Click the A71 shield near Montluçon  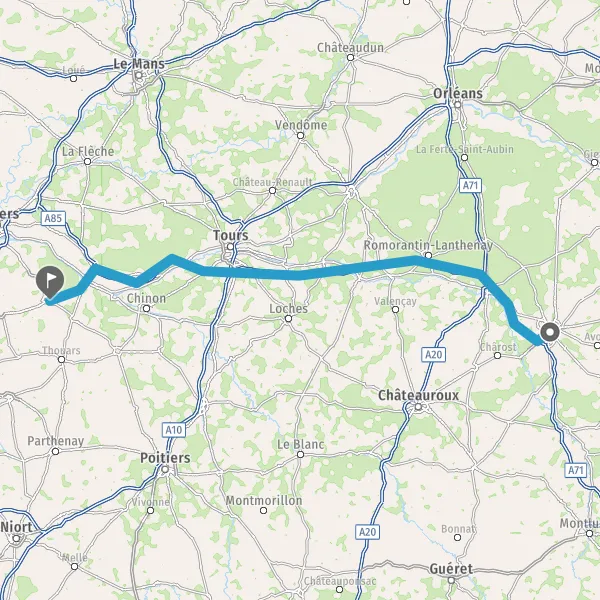click(576, 470)
